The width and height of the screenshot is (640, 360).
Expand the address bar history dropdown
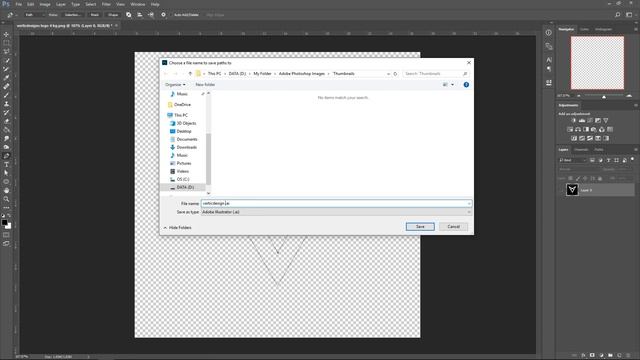point(388,73)
